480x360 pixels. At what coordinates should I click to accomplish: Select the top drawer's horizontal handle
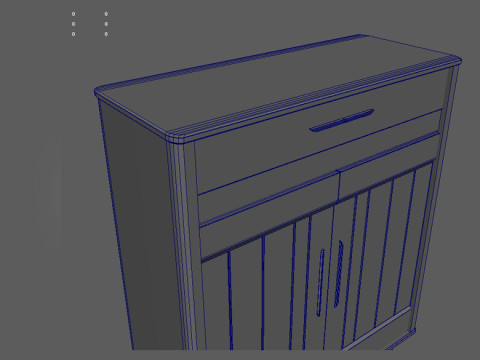342,120
